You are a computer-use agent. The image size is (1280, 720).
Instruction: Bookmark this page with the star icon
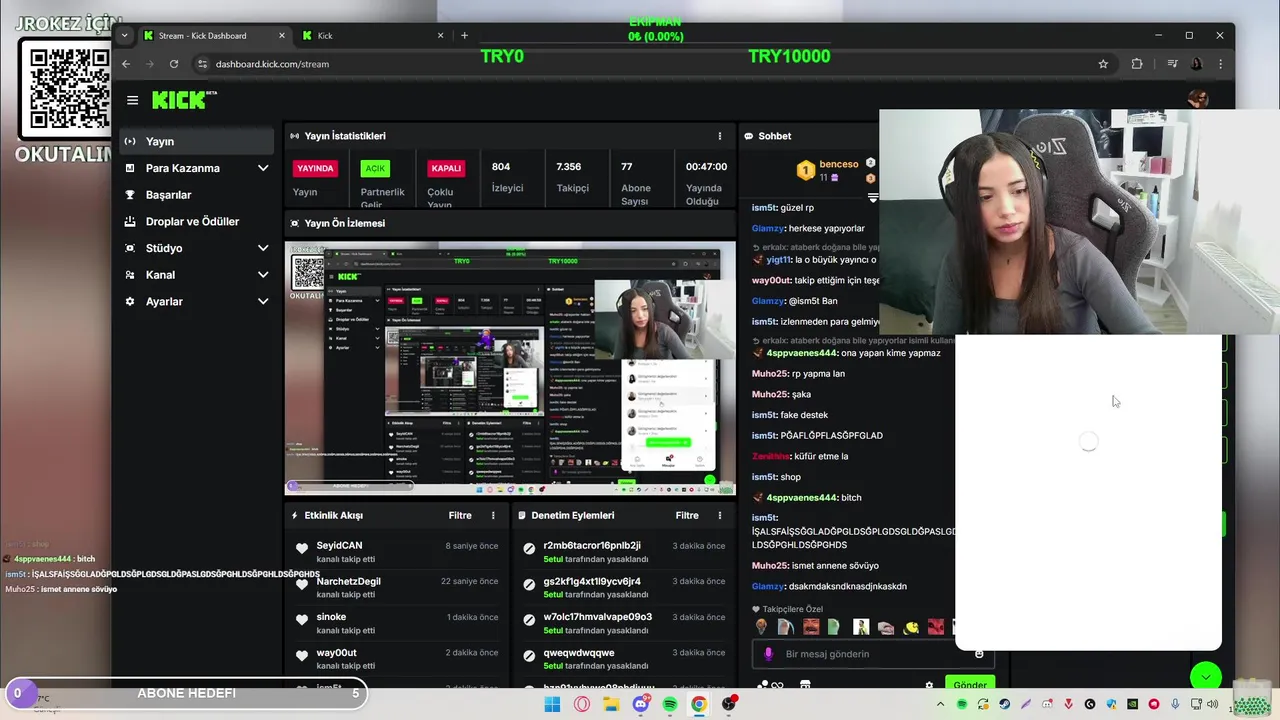[1103, 64]
